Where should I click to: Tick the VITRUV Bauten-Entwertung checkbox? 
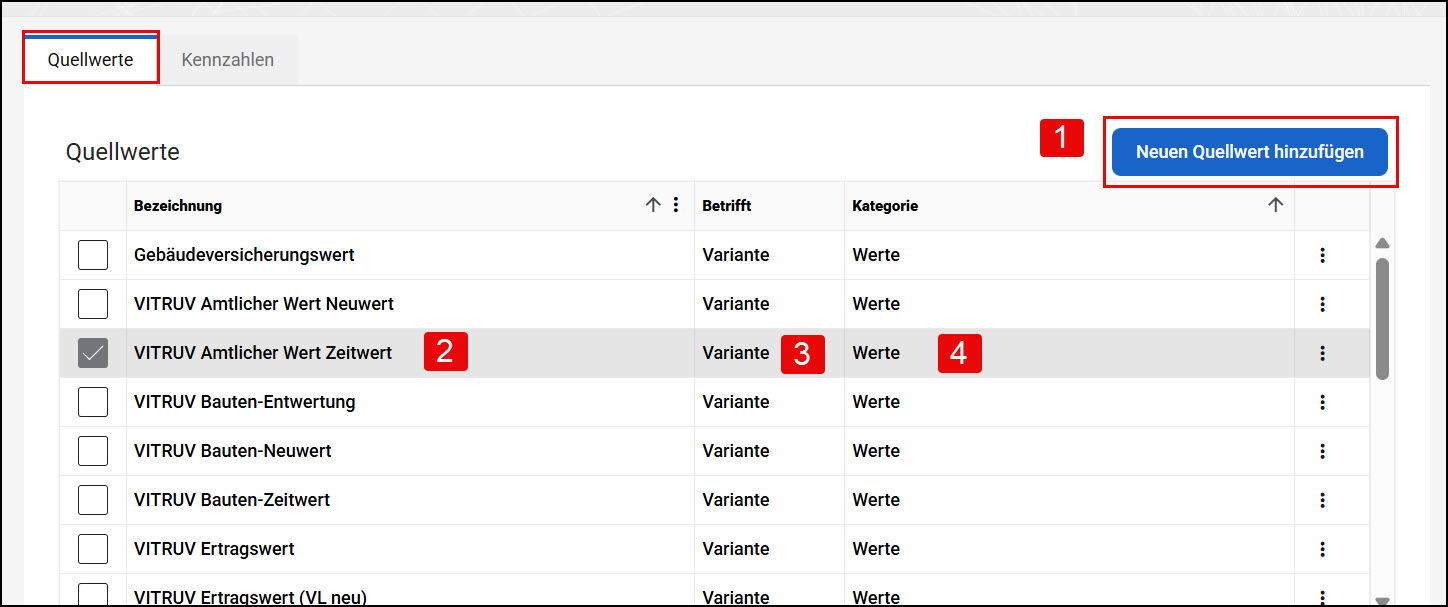pyautogui.click(x=93, y=402)
